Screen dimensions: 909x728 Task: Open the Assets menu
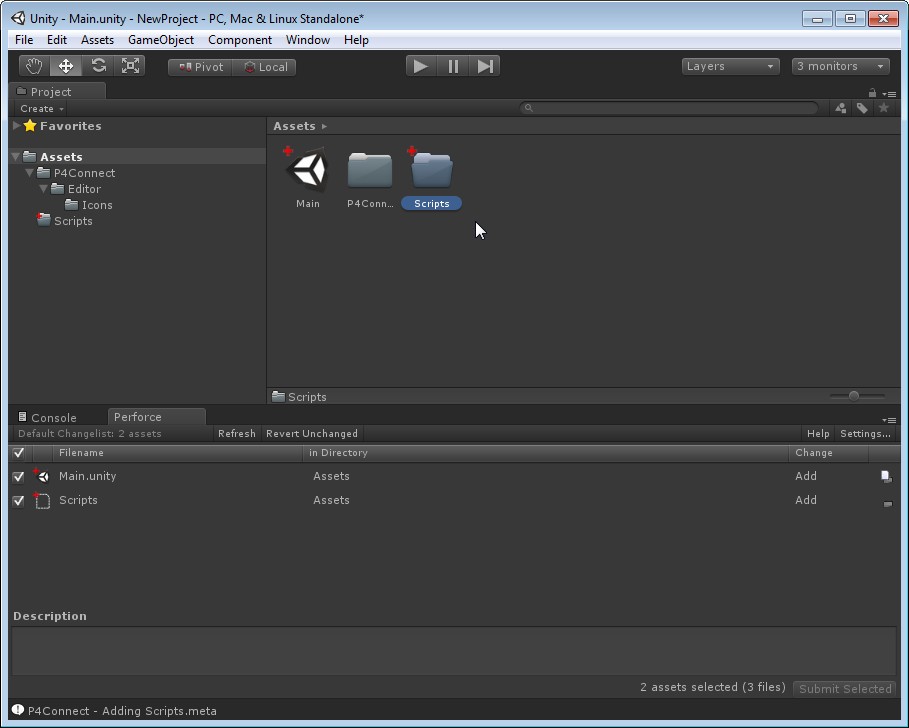97,39
